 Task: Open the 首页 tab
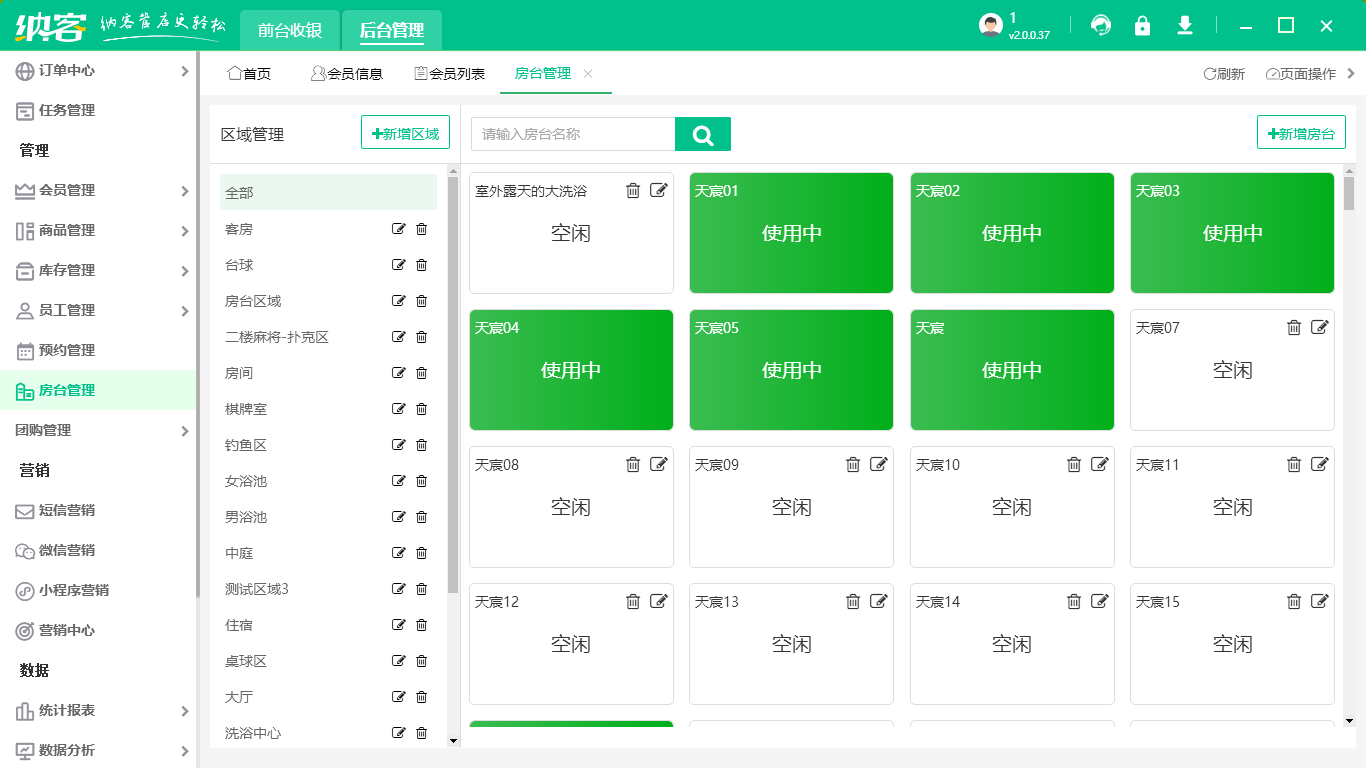(x=249, y=73)
